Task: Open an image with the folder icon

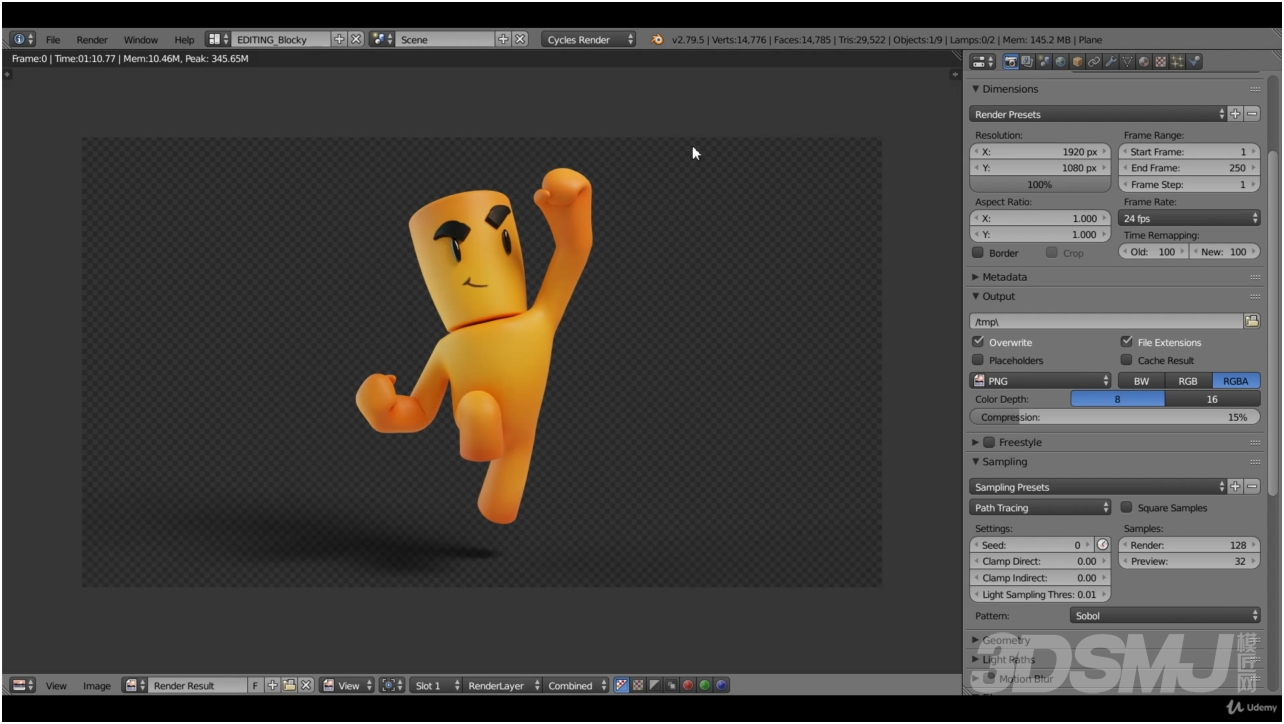Action: click(289, 686)
